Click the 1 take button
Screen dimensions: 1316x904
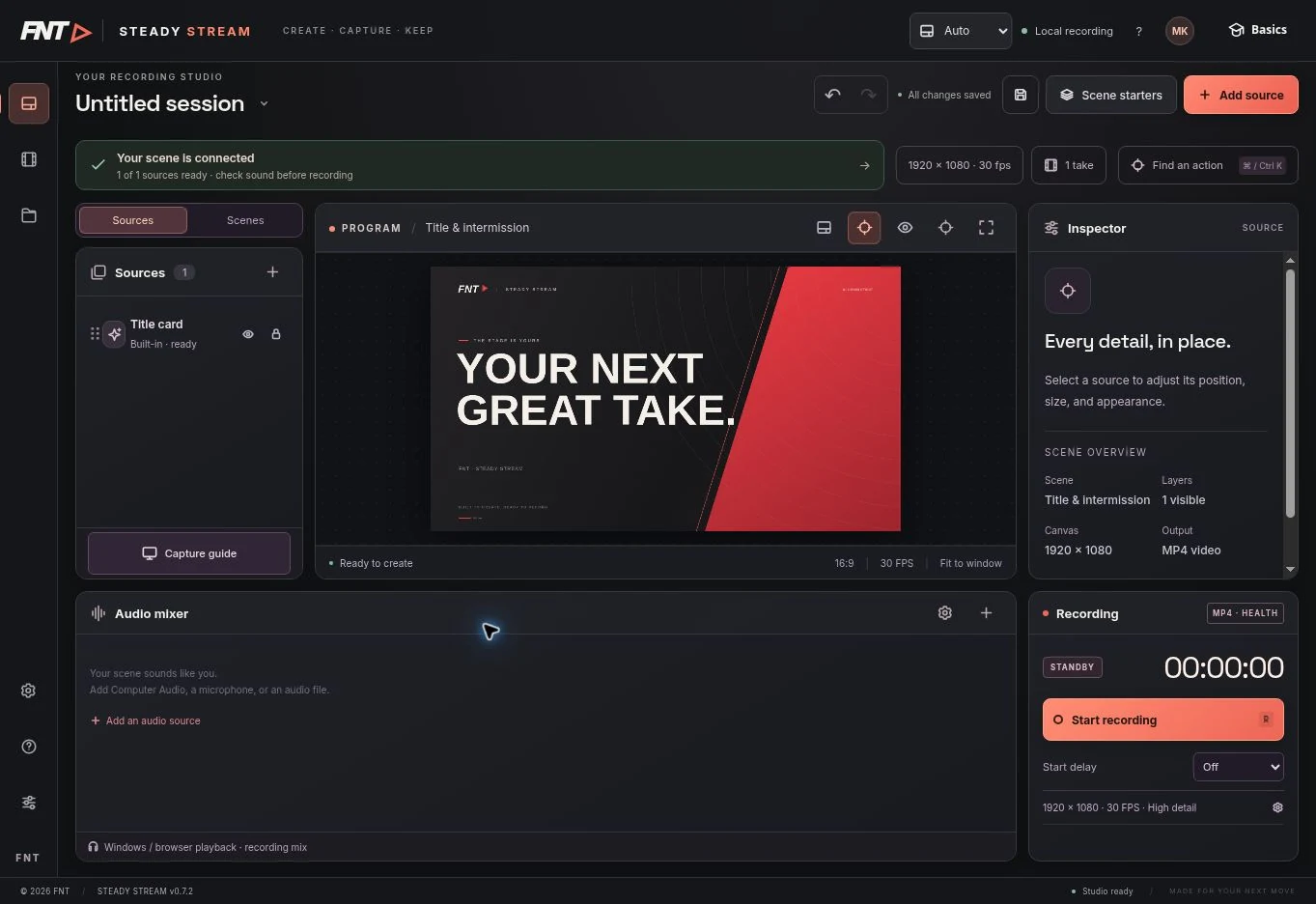[1069, 165]
